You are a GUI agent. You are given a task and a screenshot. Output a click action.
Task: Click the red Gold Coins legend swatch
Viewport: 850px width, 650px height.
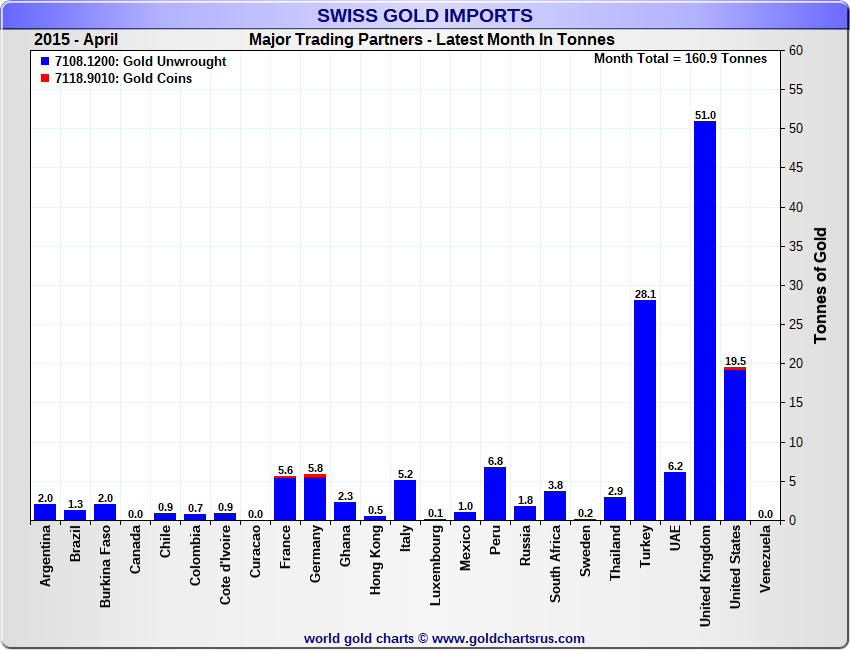45,79
